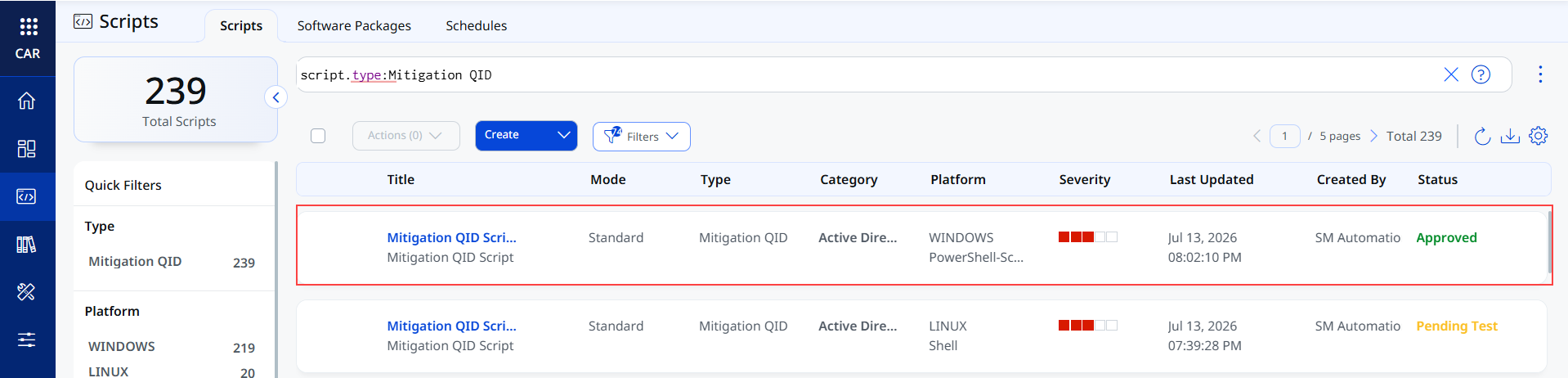Collapse the quick filters side panel
Image resolution: width=1568 pixels, height=378 pixels.
click(276, 97)
